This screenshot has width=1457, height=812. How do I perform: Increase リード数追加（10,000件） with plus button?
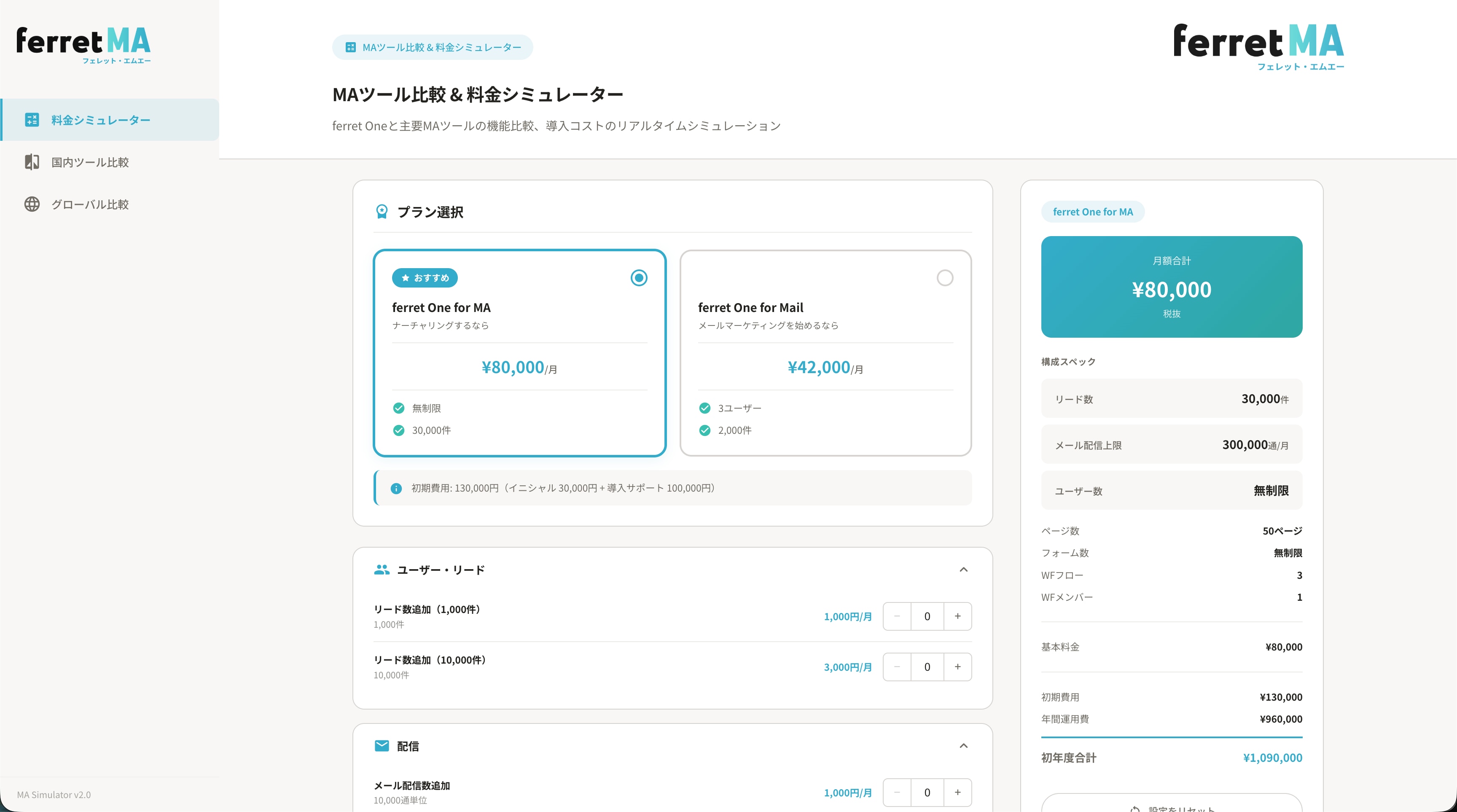coord(957,667)
